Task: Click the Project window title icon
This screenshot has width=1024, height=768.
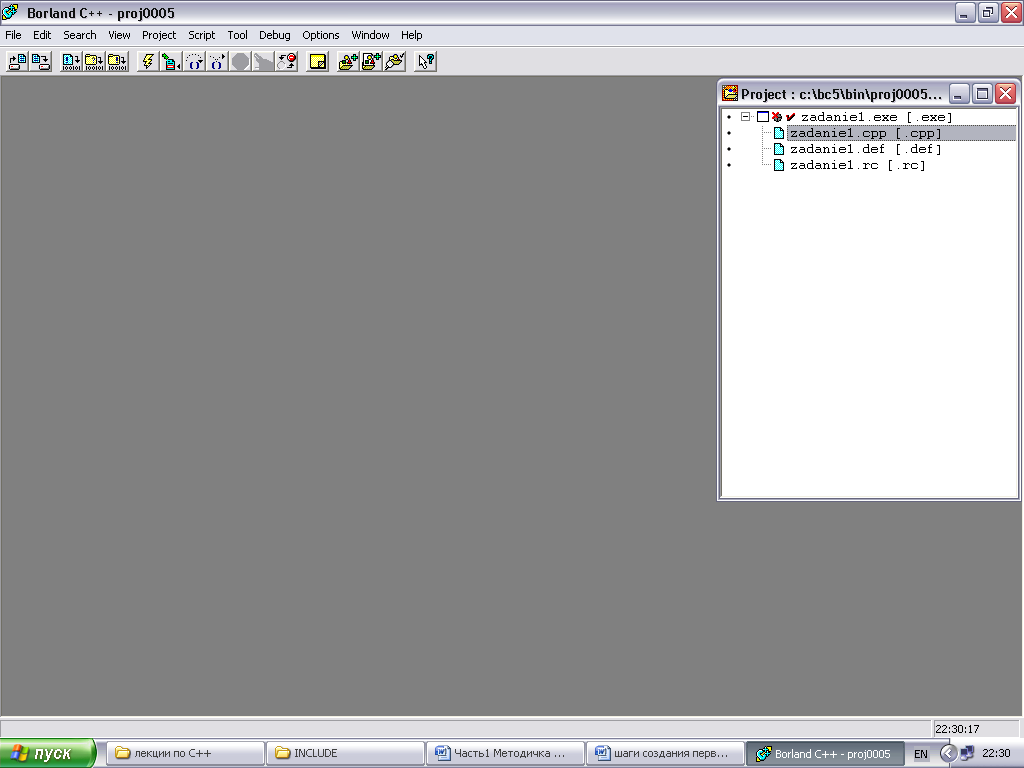Action: (729, 93)
